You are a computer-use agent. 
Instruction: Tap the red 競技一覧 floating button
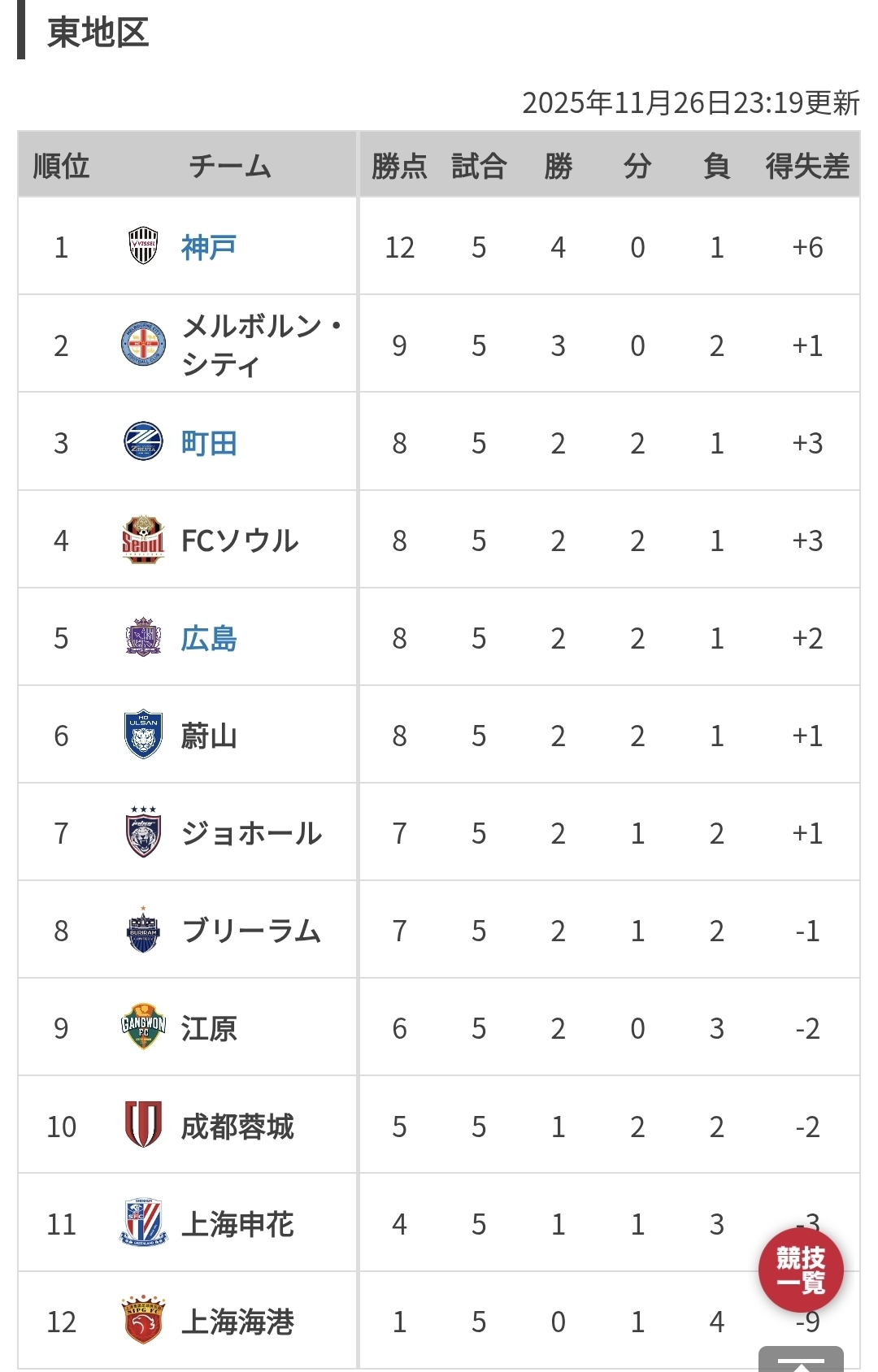coord(801,1270)
